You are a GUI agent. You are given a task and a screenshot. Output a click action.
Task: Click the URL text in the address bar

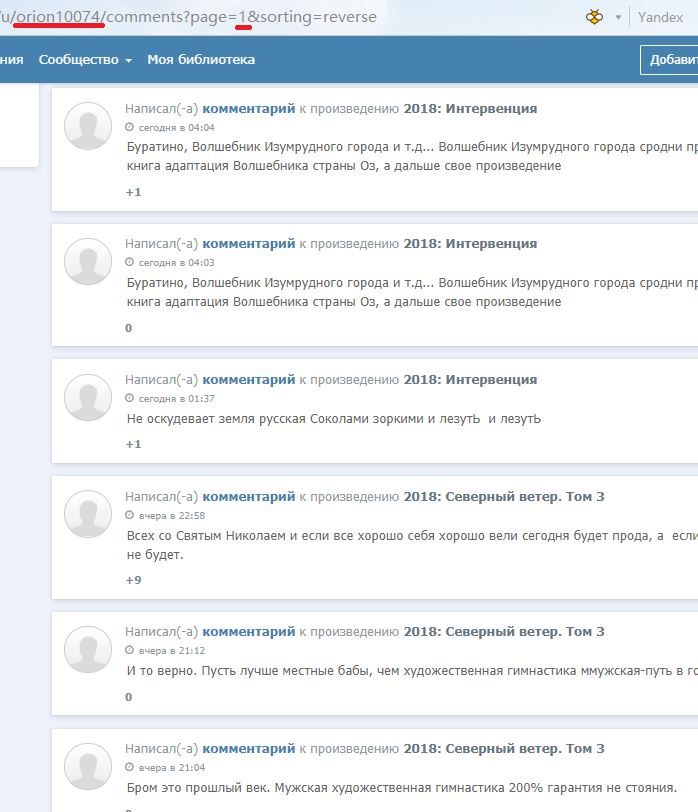coord(188,17)
